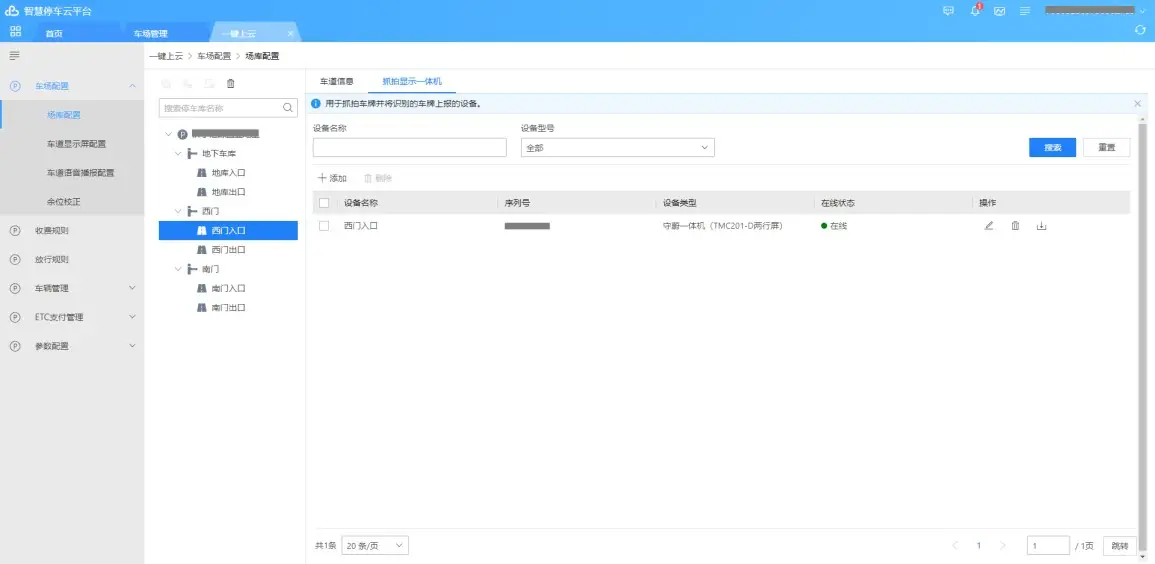Click the 重置 reset button

coord(1106,148)
